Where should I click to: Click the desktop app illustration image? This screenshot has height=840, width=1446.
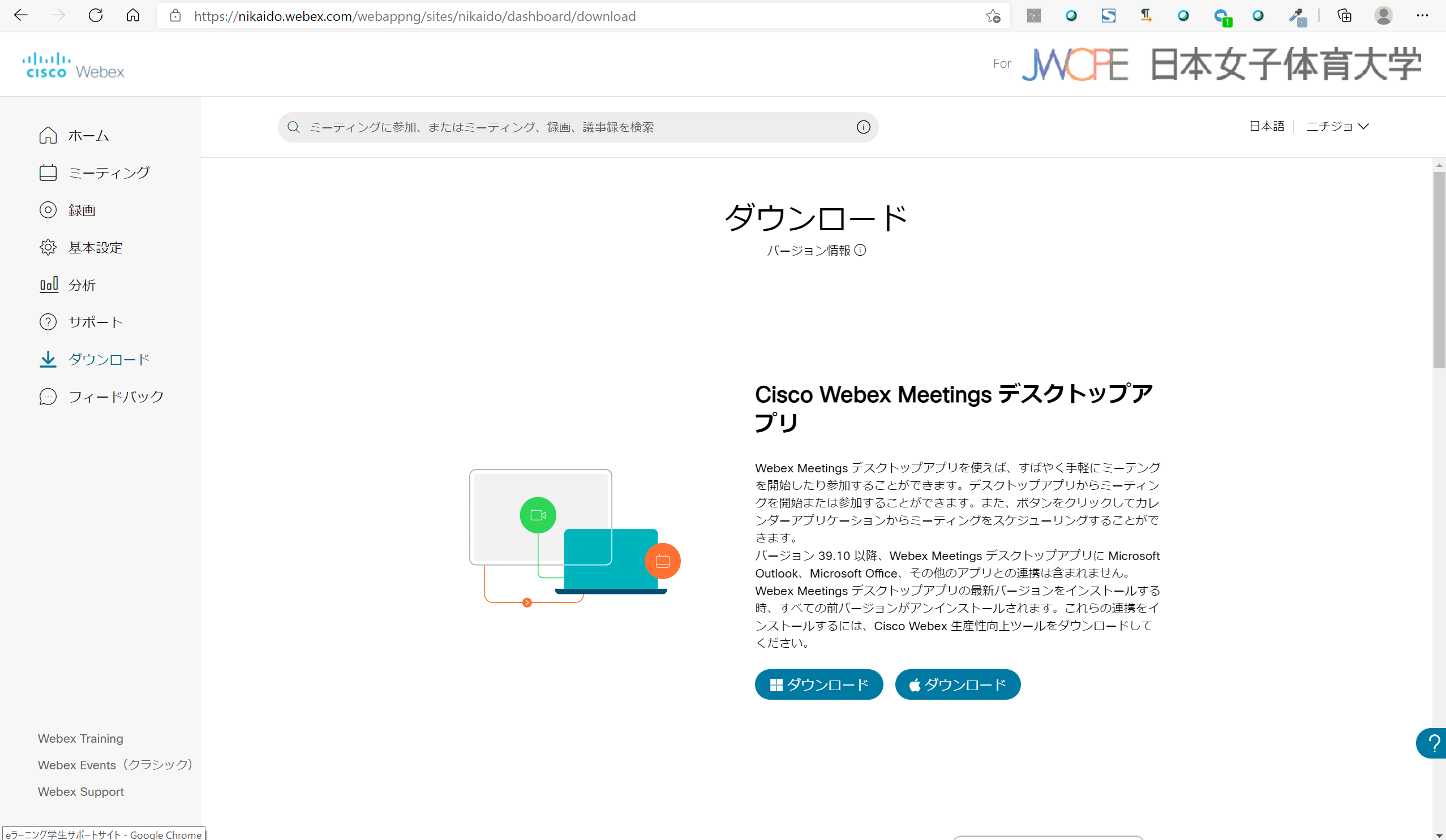coord(575,538)
